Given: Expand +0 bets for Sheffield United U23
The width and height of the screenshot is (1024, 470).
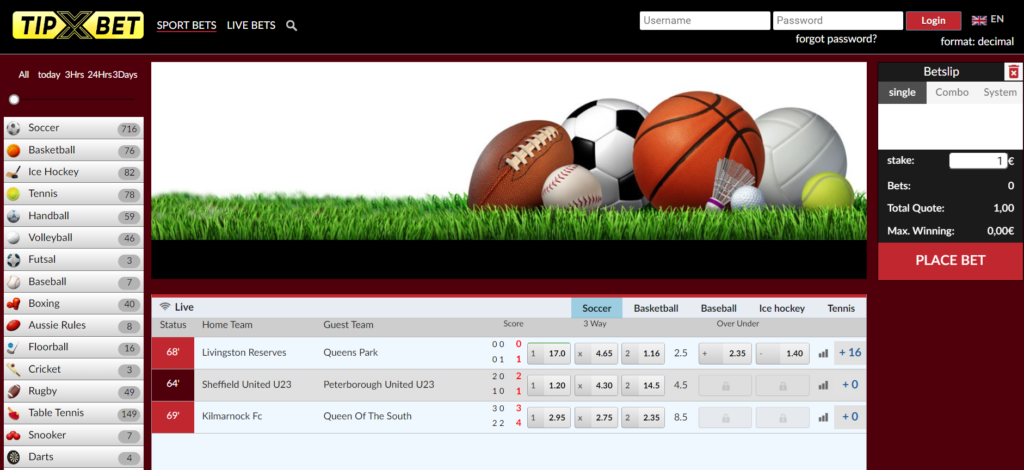Looking at the screenshot, I should [850, 384].
